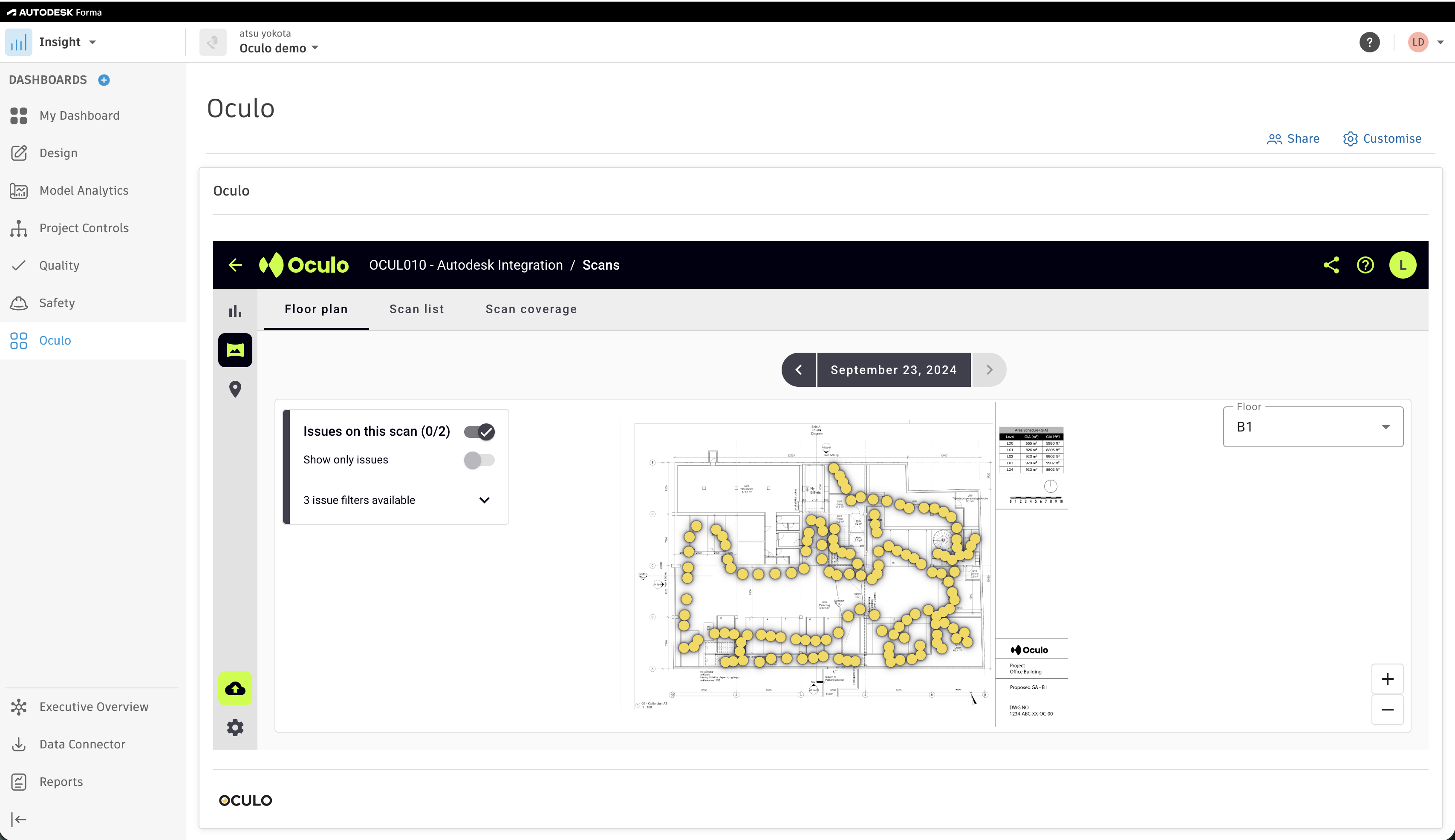Click the area schedule table on plan
The height and width of the screenshot is (840, 1455).
coord(1031,450)
